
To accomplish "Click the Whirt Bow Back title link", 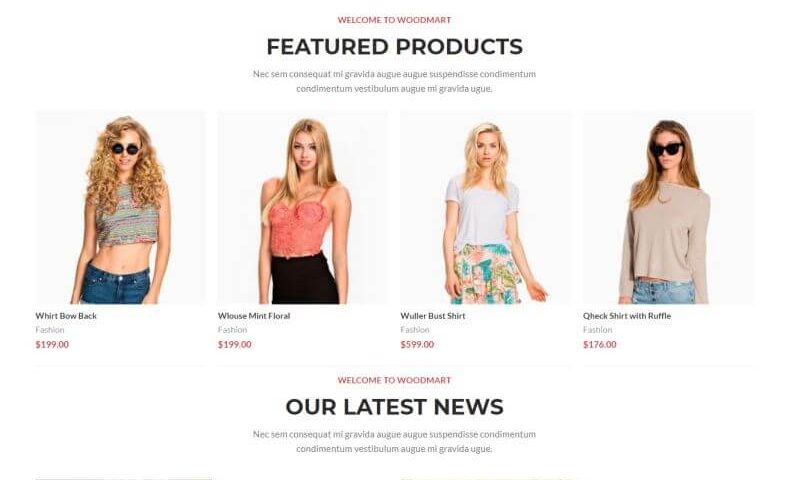I will (66, 316).
